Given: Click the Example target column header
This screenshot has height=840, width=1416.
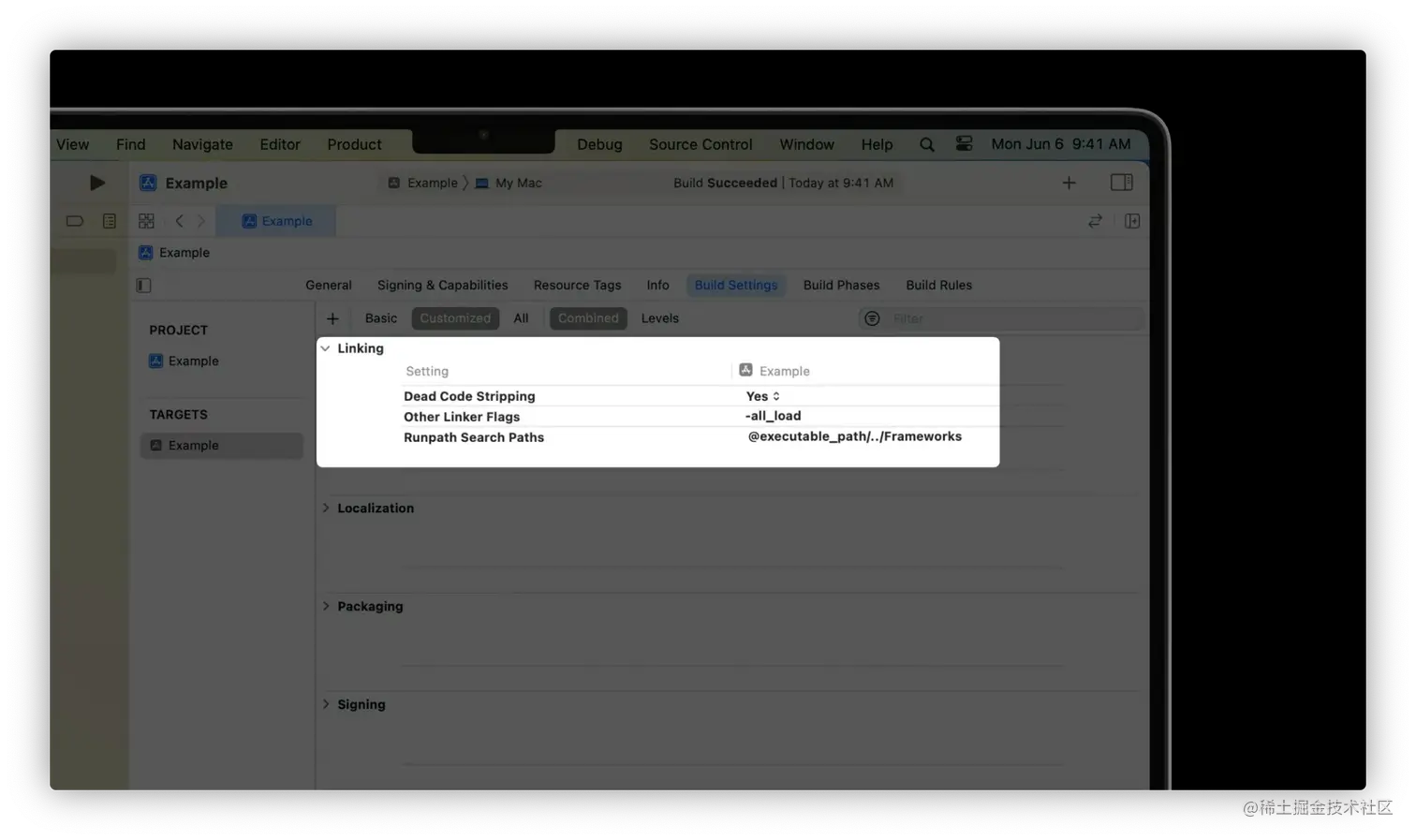Looking at the screenshot, I should (774, 371).
